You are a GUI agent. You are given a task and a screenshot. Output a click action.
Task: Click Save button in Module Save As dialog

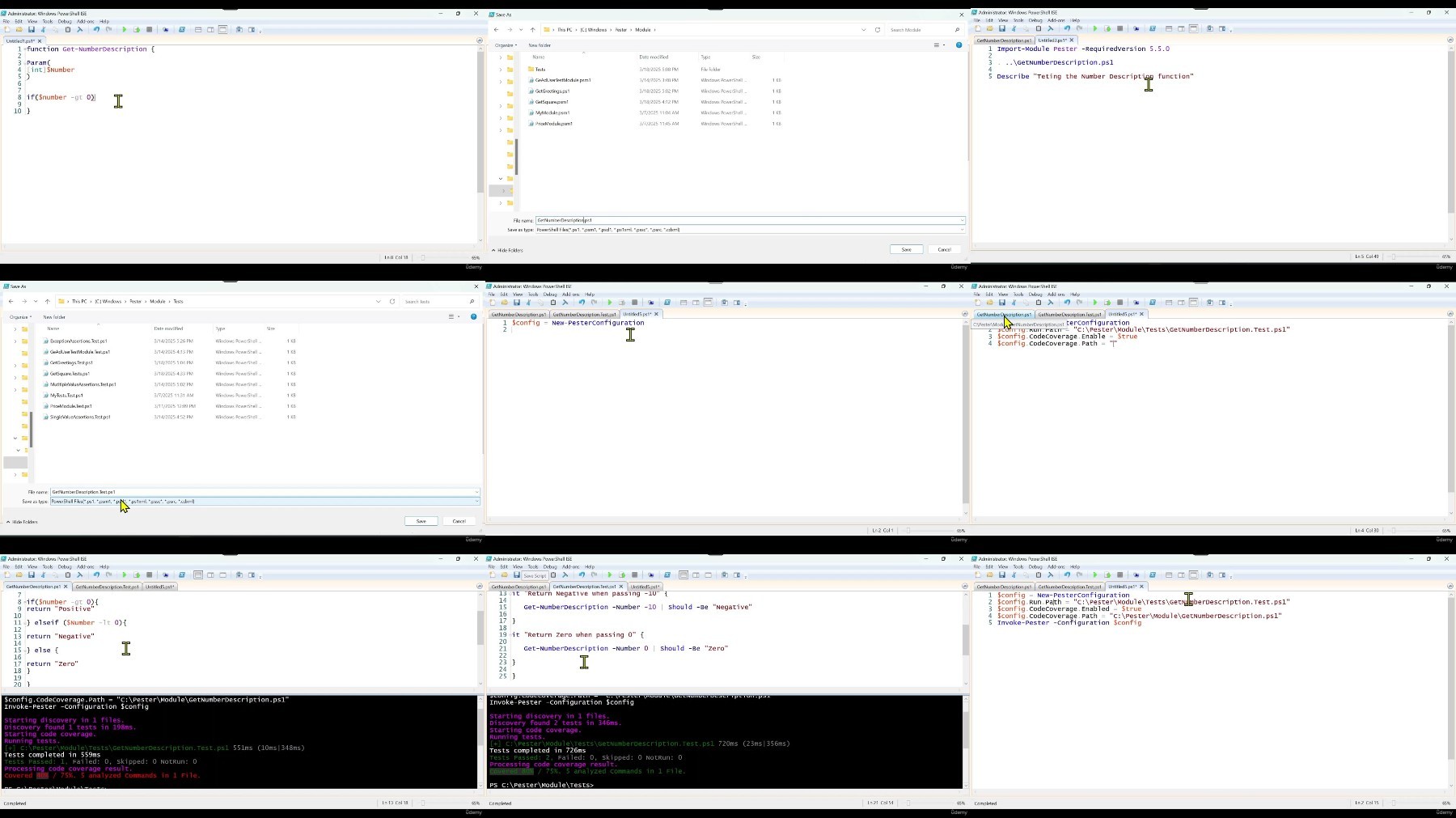click(x=907, y=249)
